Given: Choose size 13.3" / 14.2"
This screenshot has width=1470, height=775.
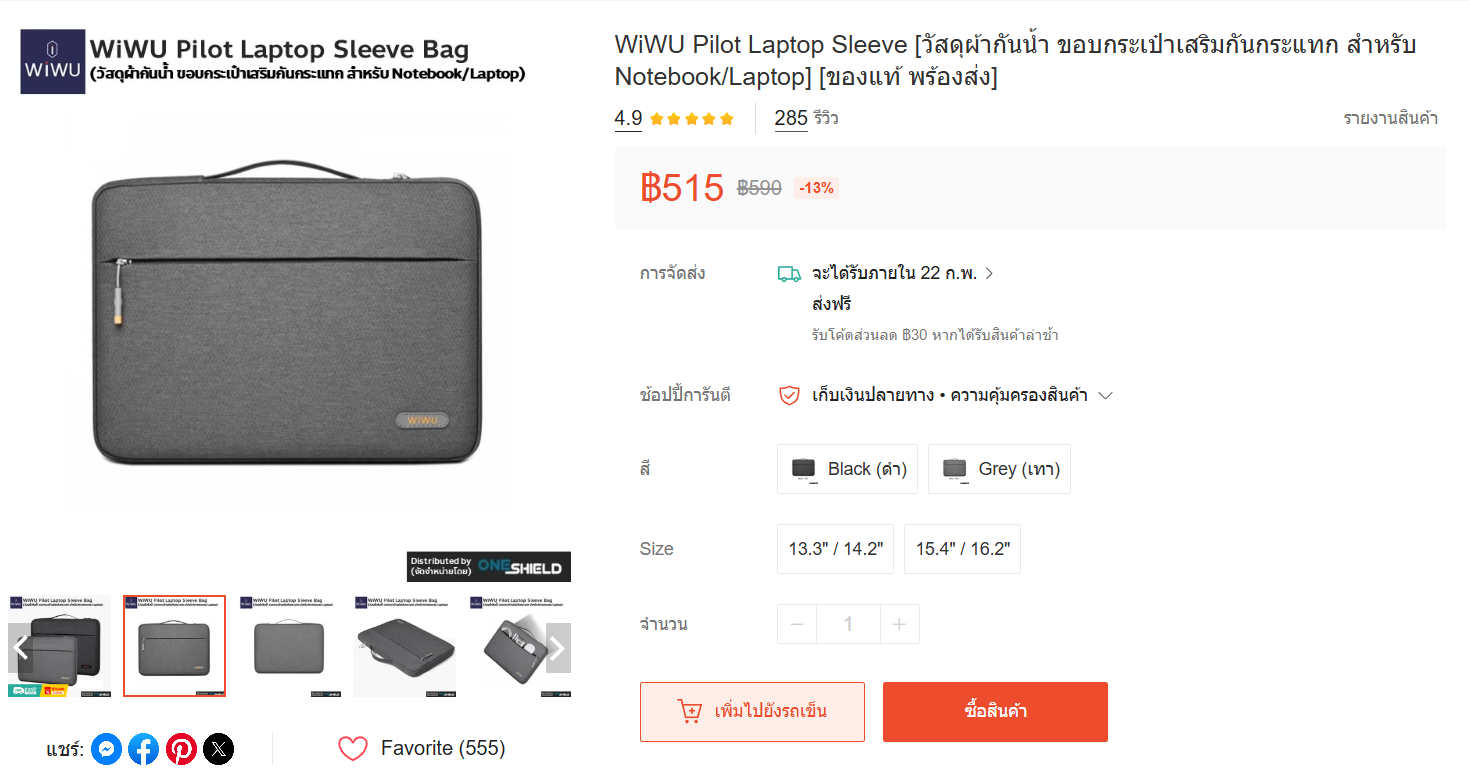Looking at the screenshot, I should (835, 549).
